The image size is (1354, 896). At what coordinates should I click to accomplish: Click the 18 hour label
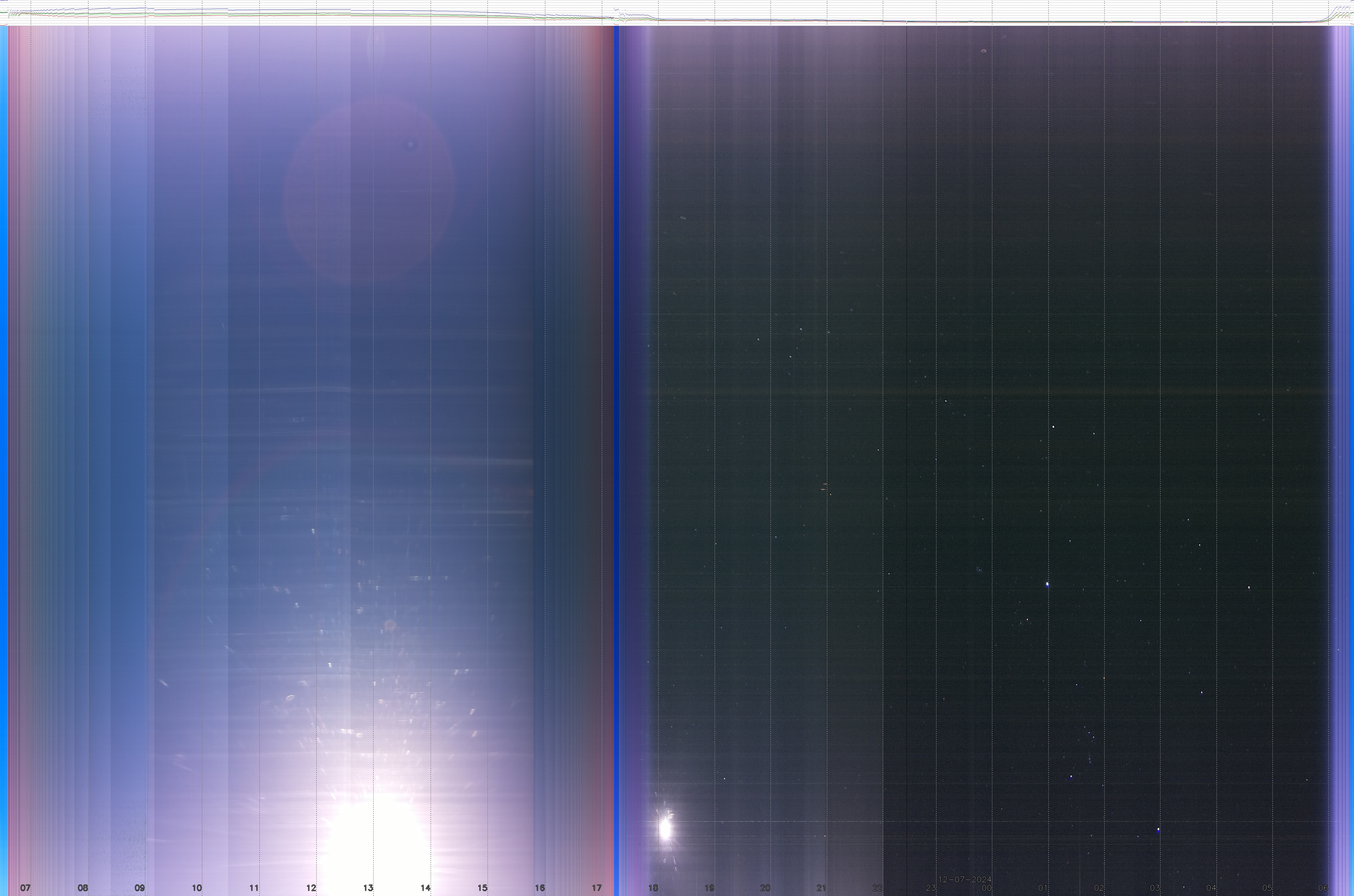pyautogui.click(x=653, y=888)
